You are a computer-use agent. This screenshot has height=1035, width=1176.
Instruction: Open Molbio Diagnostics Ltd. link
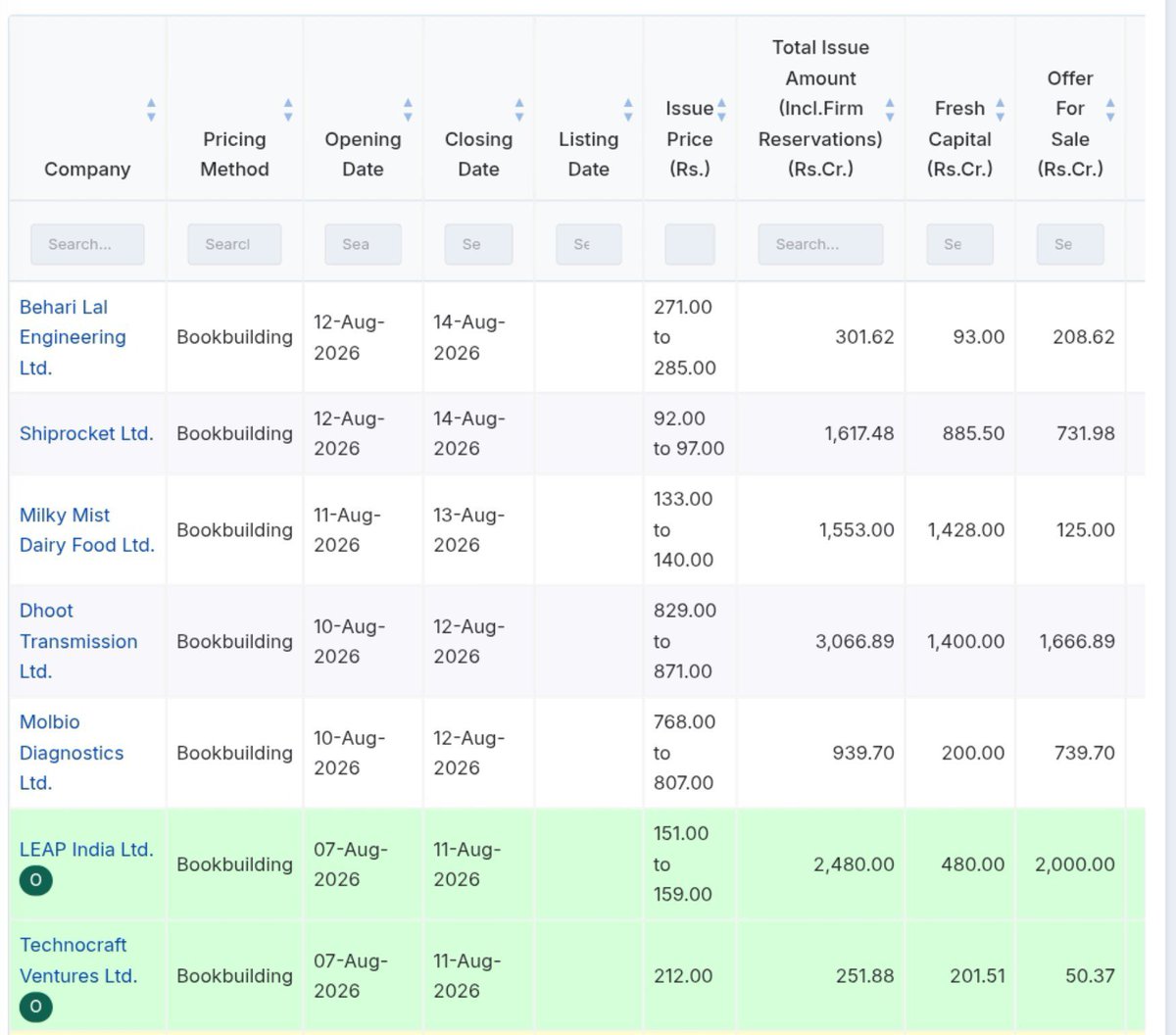(x=72, y=753)
